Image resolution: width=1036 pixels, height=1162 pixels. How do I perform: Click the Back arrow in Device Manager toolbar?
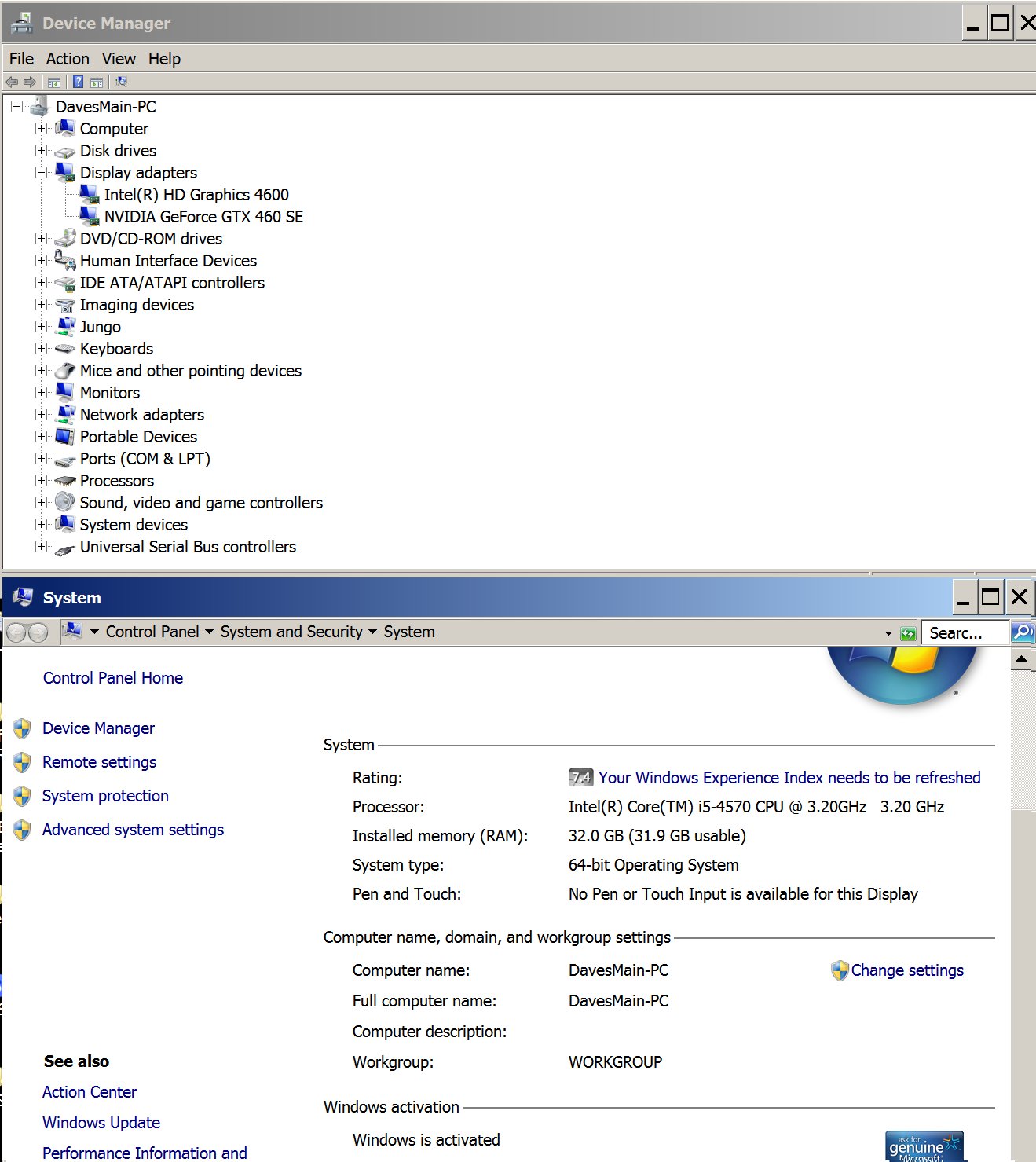(12, 82)
